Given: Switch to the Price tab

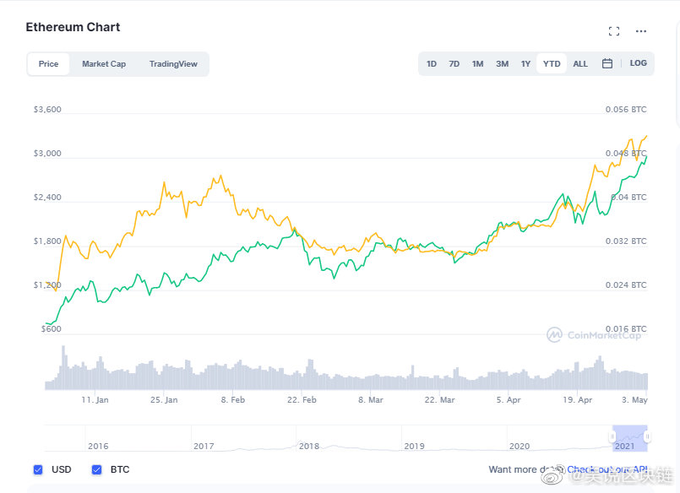Looking at the screenshot, I should point(49,64).
